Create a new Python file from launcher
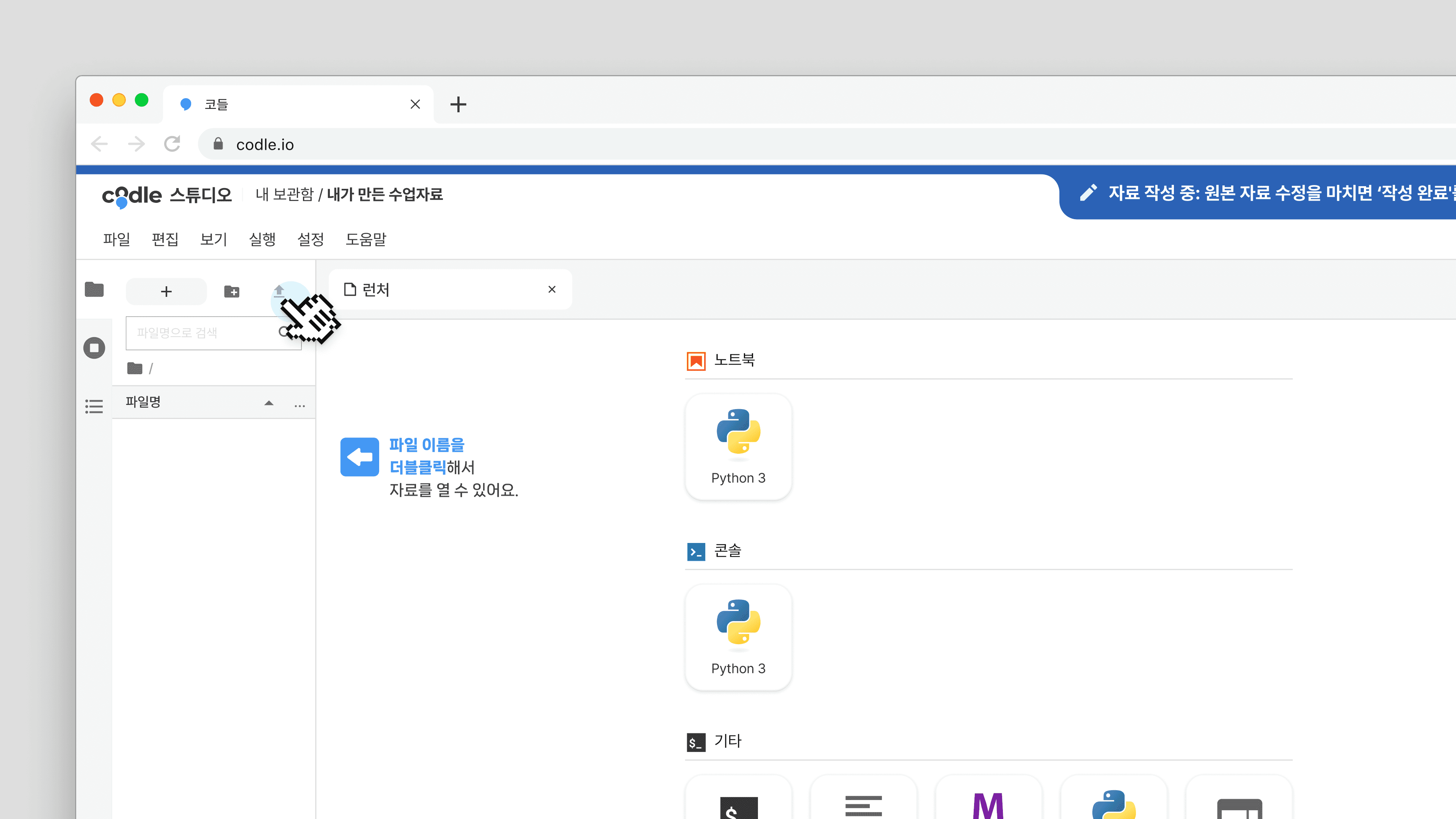 [x=1114, y=797]
